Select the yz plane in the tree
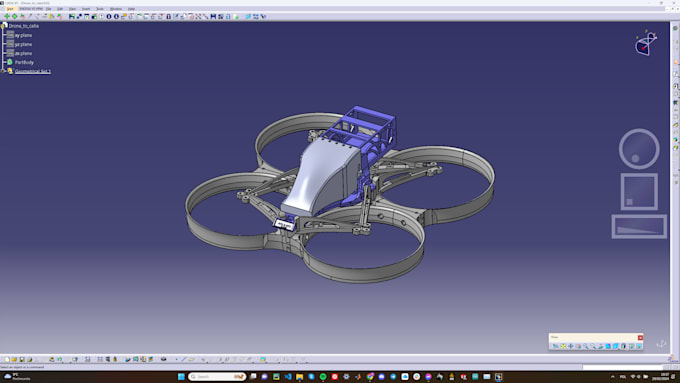Image resolution: width=680 pixels, height=383 pixels. pos(23,44)
